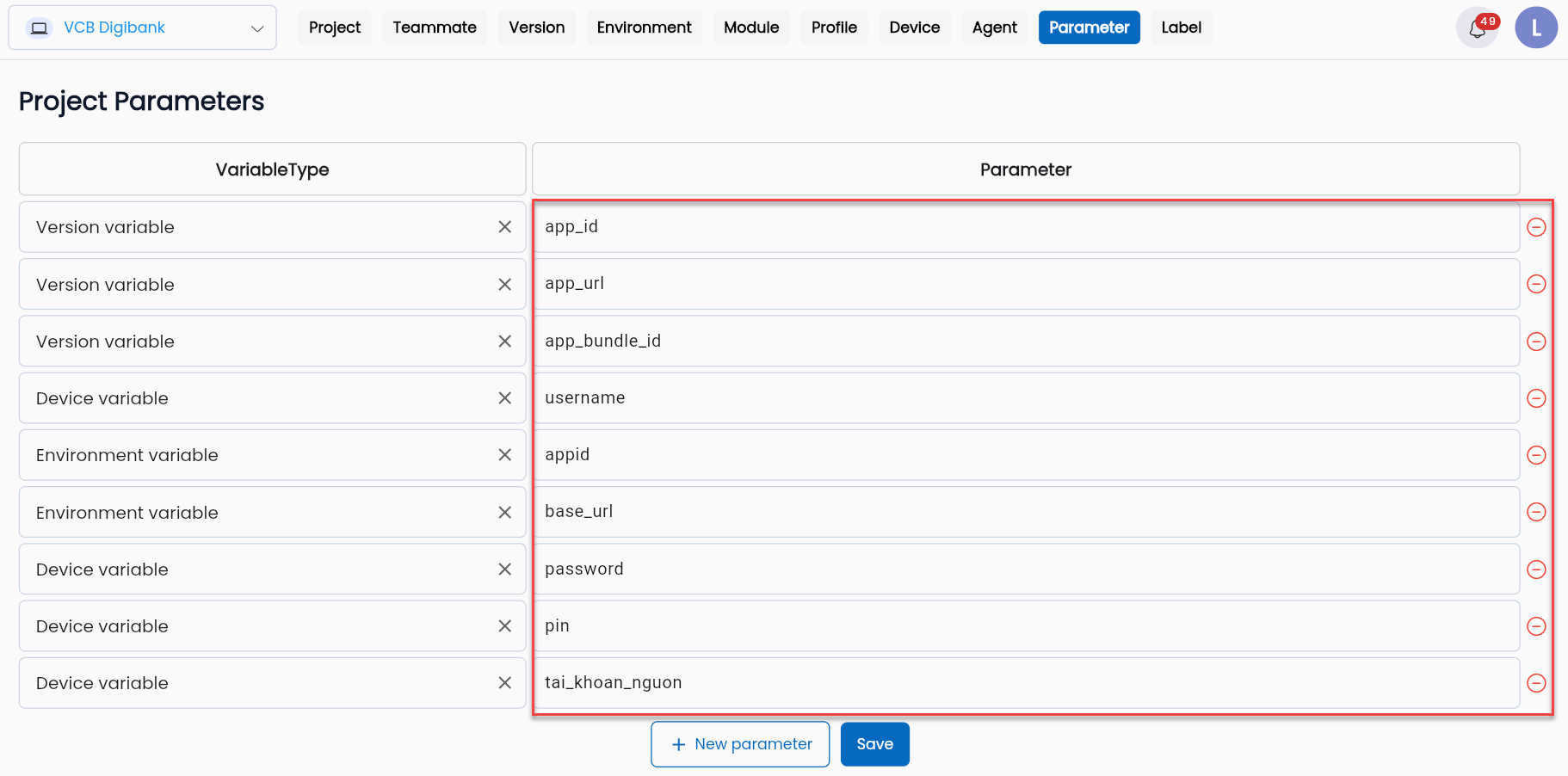Delete the tai_khoan_nguon parameter row

[x=1536, y=683]
